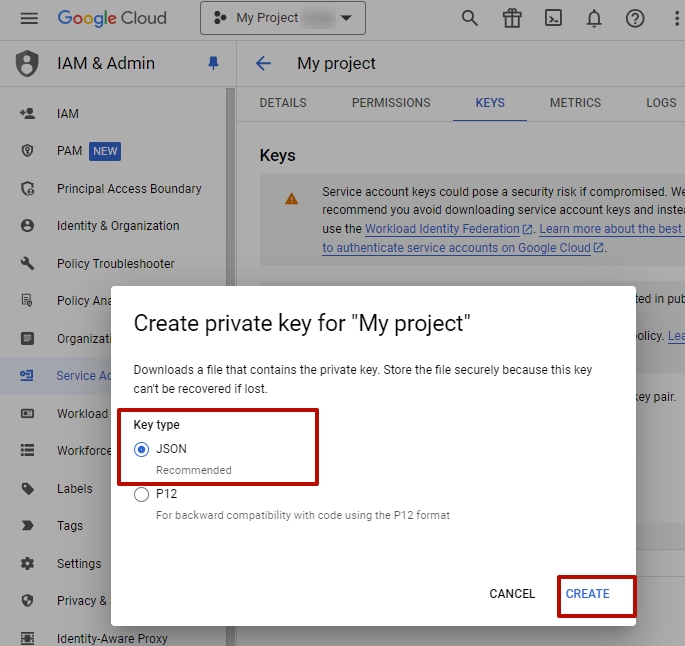Click the Policy Troubleshooter wrench icon
This screenshot has height=646, width=685.
27,264
